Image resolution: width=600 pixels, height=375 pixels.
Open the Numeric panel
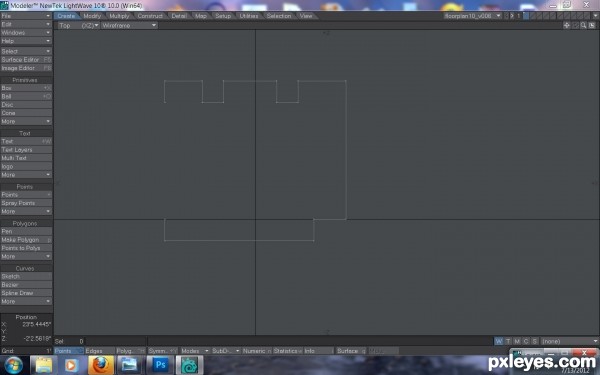click(x=257, y=351)
